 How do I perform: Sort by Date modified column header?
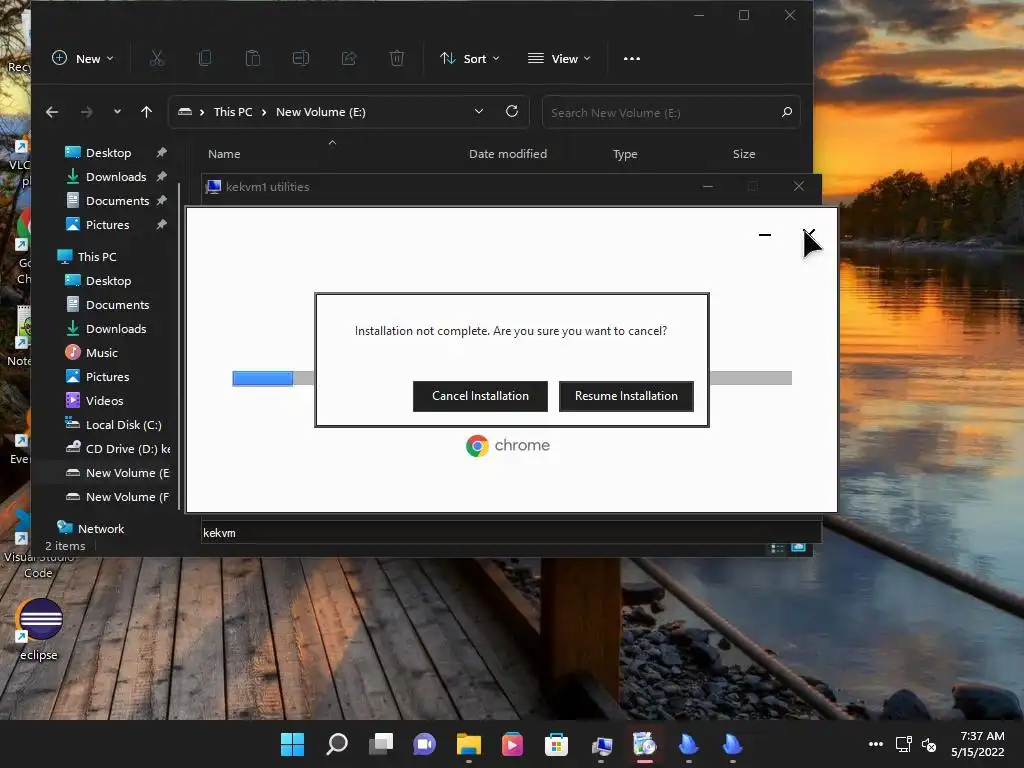pos(508,154)
